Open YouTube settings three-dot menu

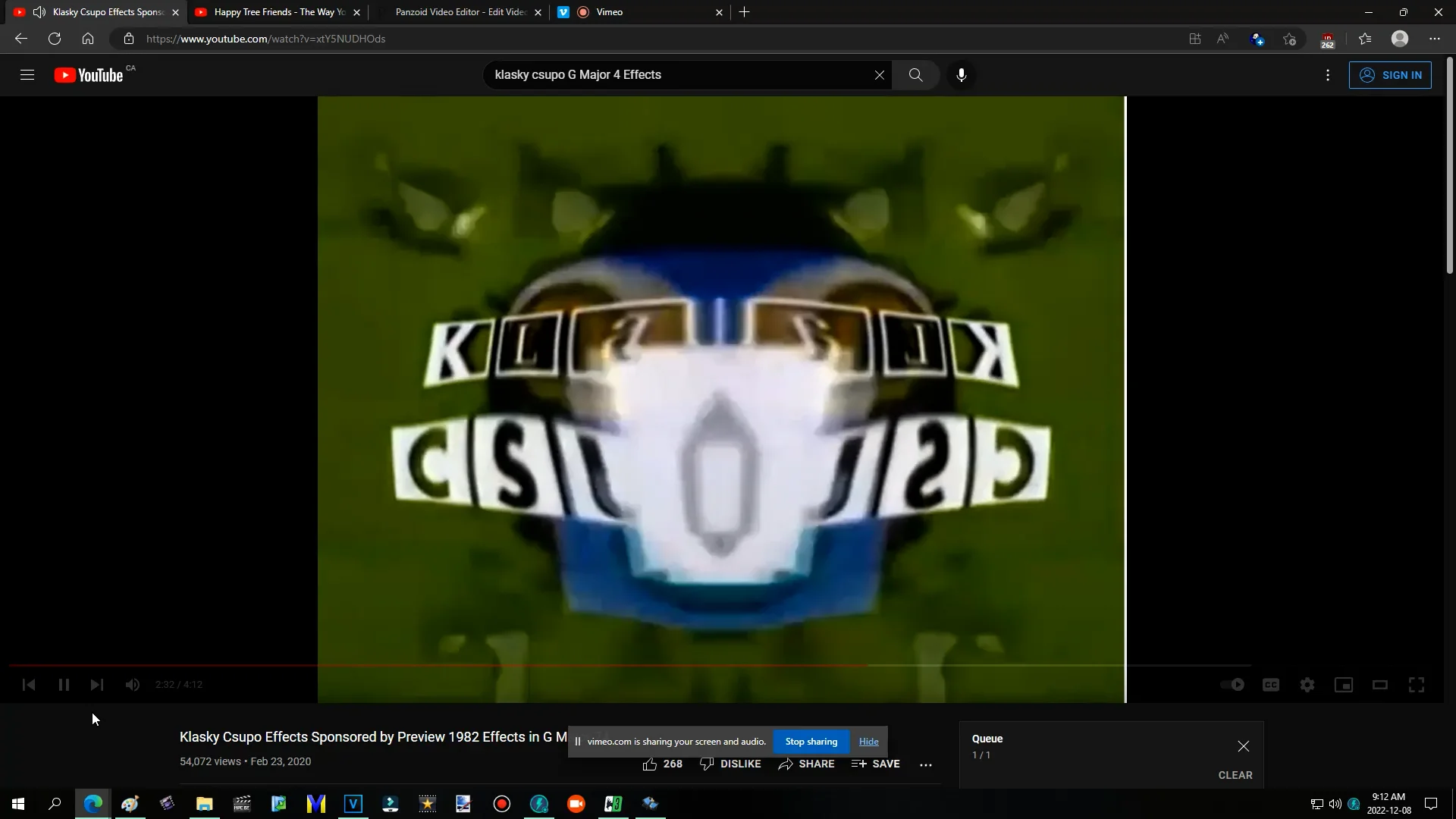1328,75
